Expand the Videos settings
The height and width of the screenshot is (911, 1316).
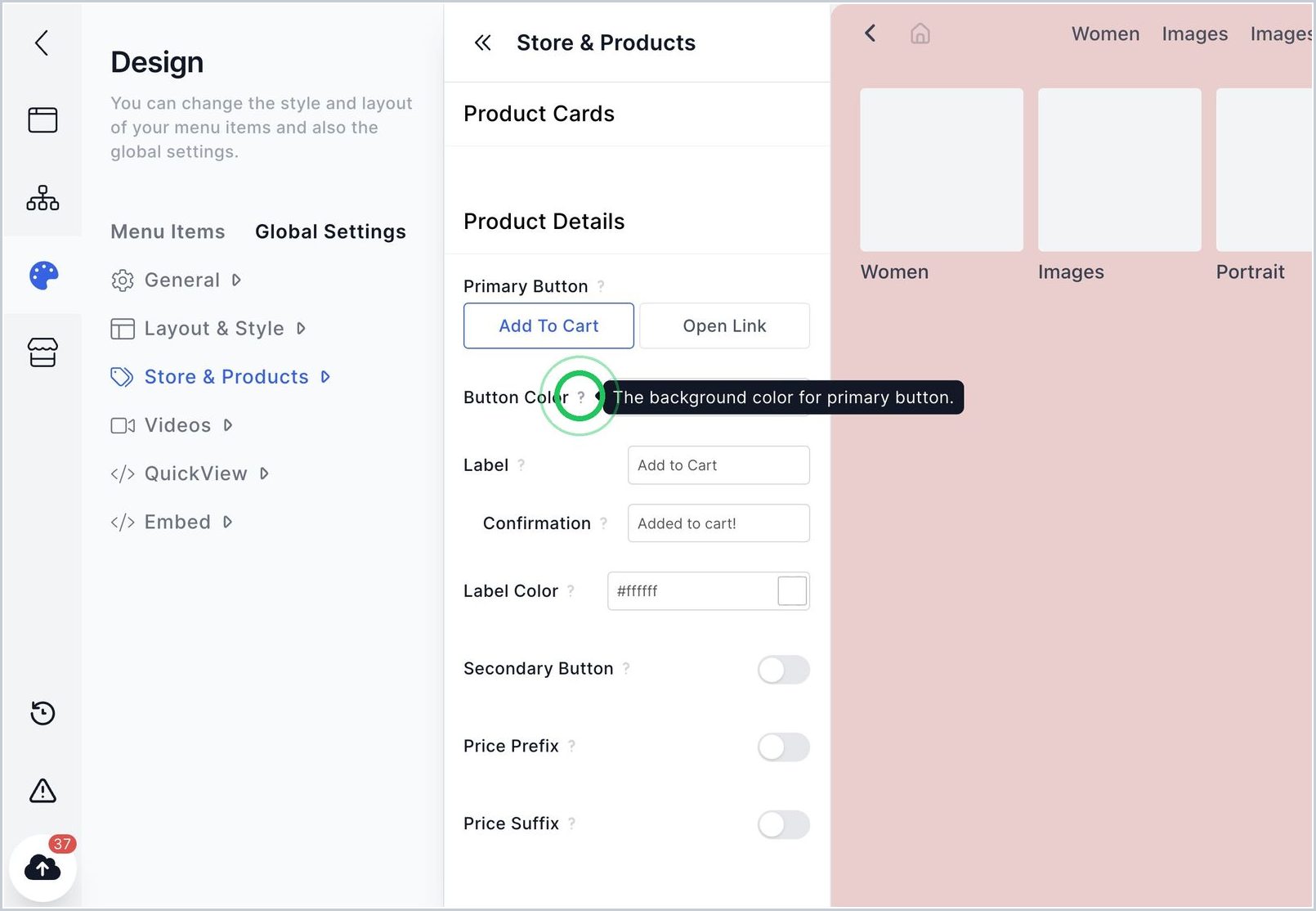click(172, 425)
